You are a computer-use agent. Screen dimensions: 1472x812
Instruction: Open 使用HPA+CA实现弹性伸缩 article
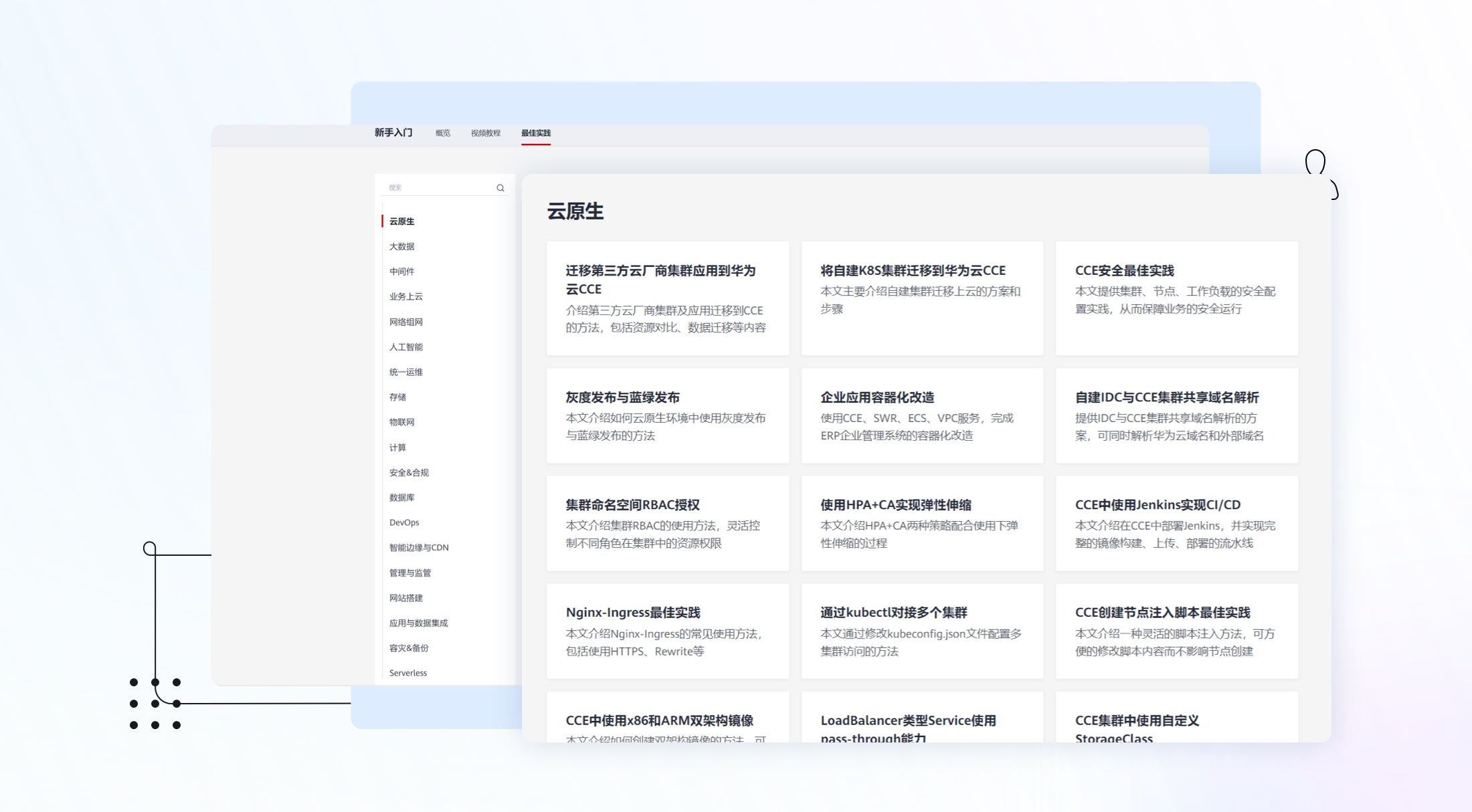pyautogui.click(x=922, y=523)
